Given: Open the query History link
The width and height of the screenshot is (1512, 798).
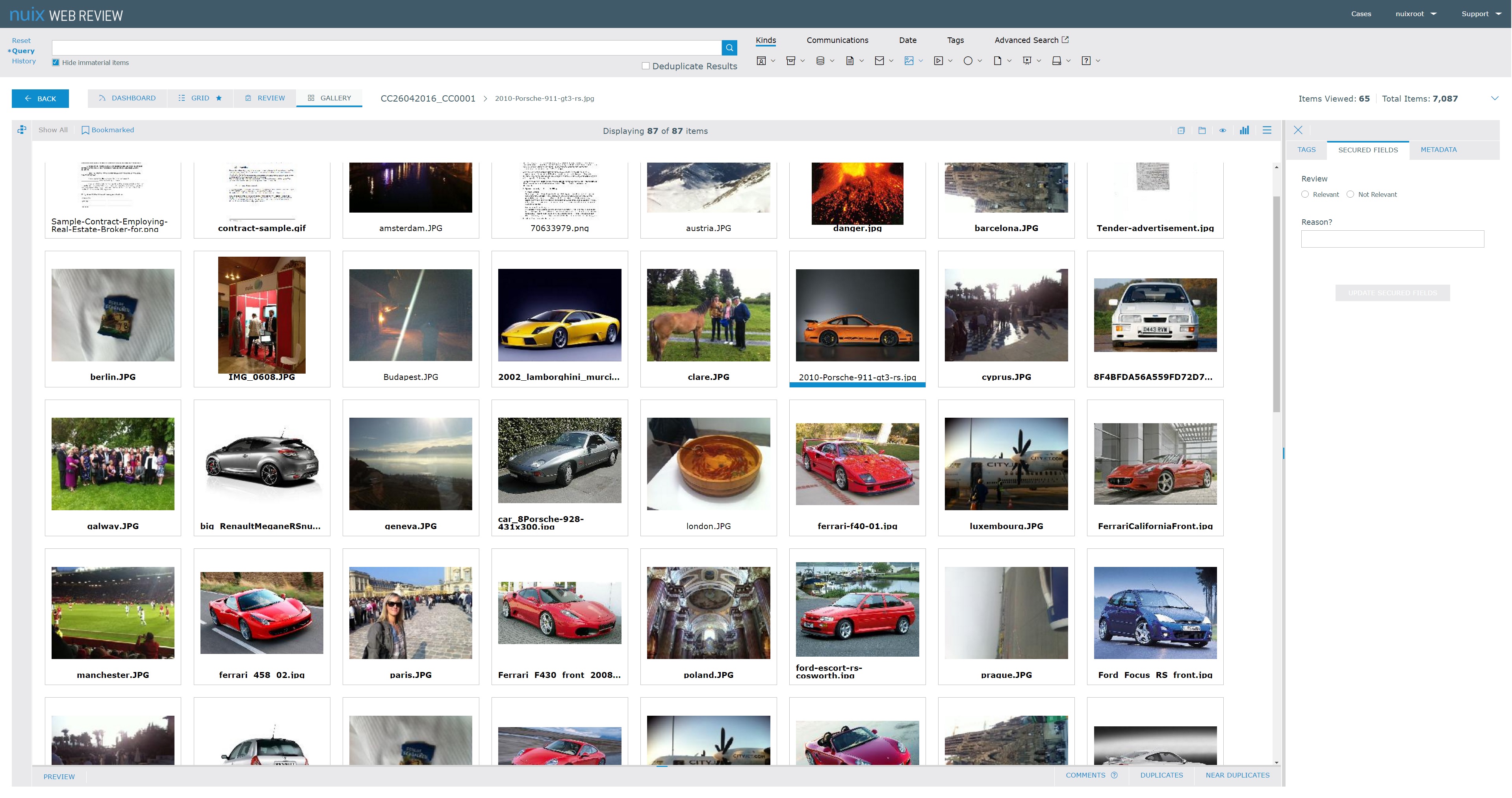Looking at the screenshot, I should point(24,61).
